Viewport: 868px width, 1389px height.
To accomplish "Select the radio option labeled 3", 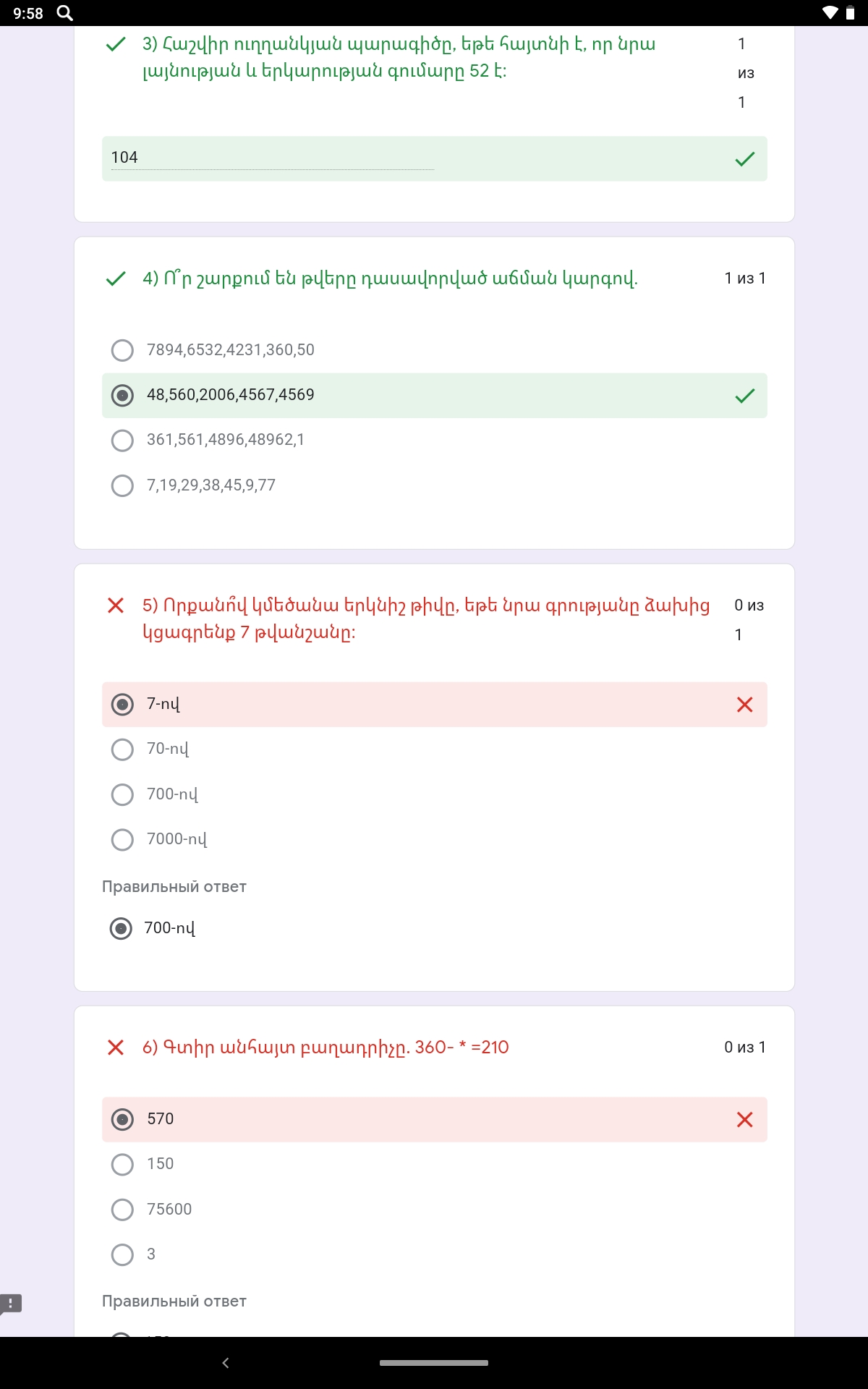I will point(122,1254).
